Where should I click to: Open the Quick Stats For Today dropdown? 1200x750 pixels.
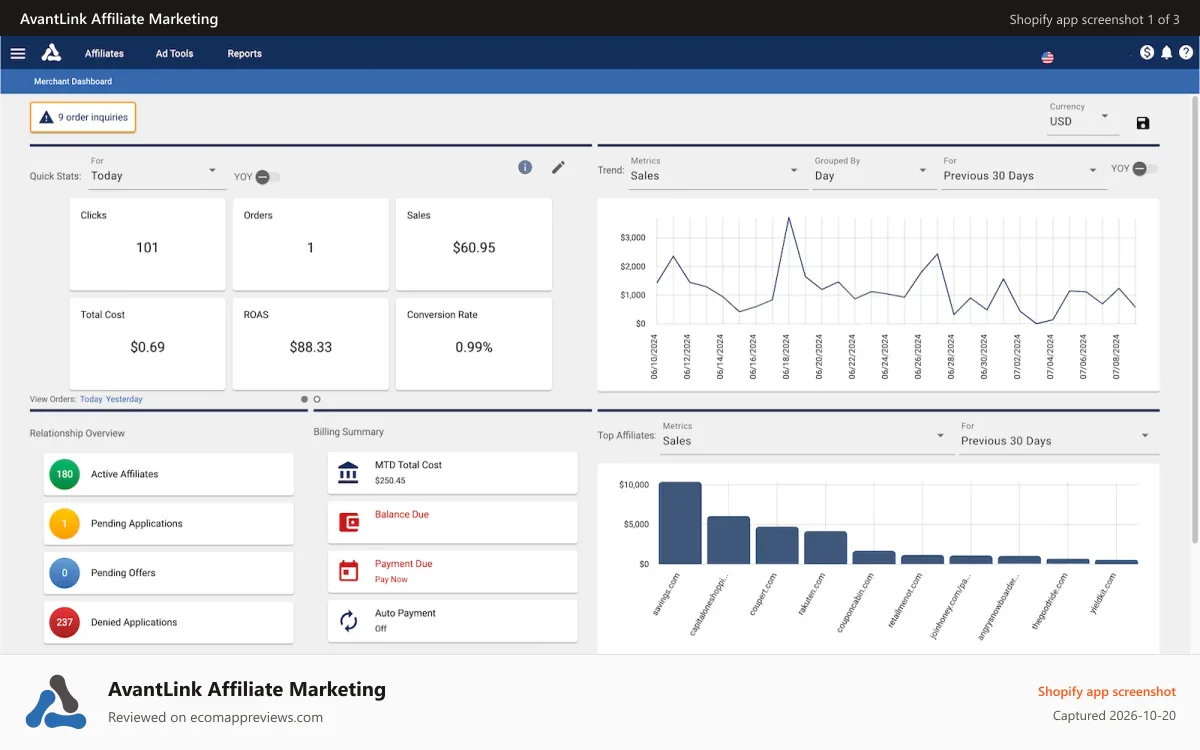[x=157, y=171]
